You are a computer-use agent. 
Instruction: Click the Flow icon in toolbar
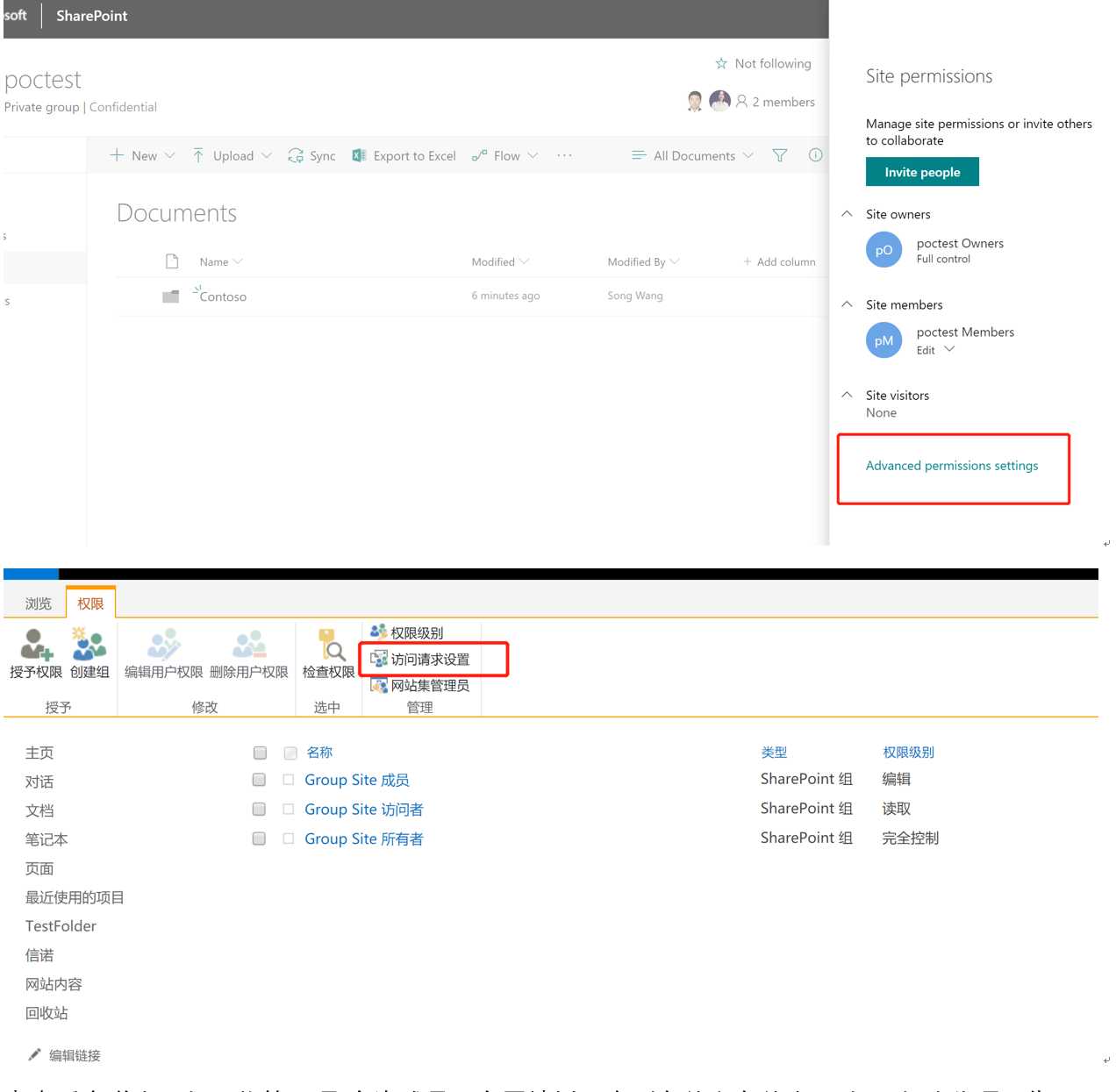coord(479,155)
